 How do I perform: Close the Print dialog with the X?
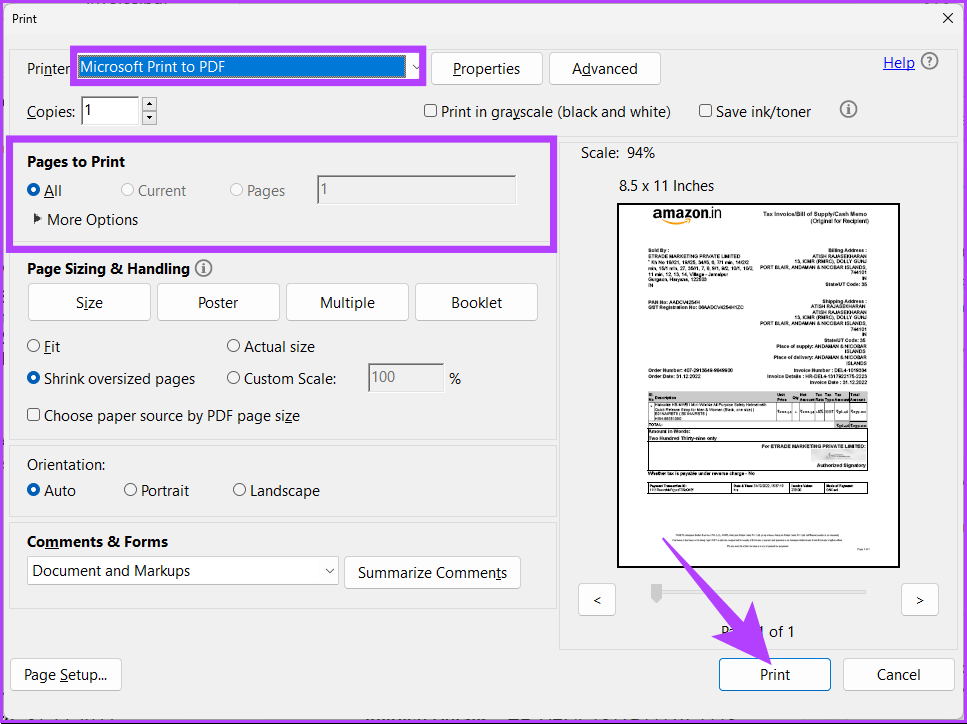click(948, 19)
